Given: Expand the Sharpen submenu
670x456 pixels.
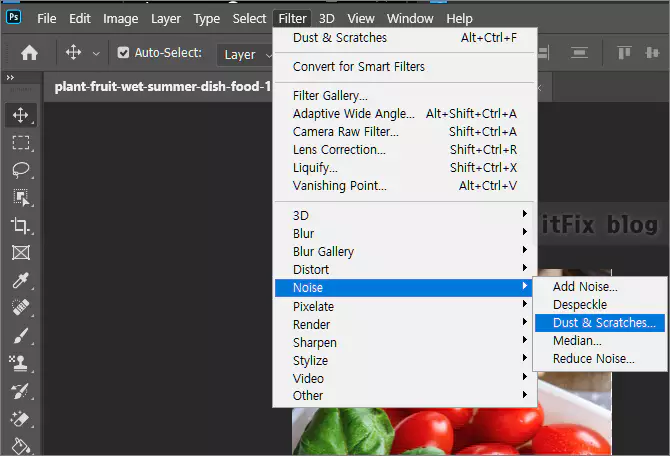Looking at the screenshot, I should 404,342.
